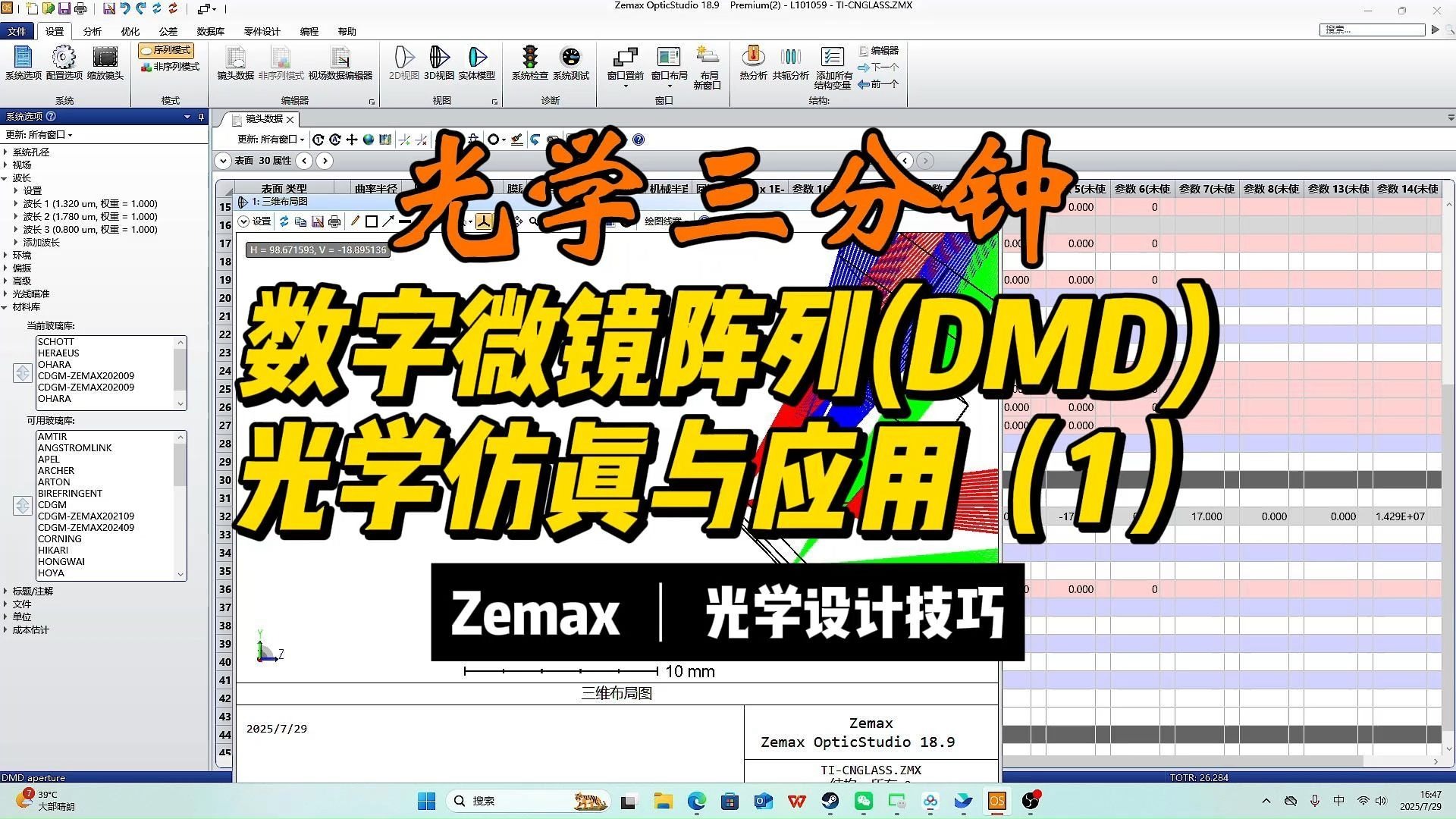Switch to 非序列模式
This screenshot has height=819, width=1456.
tap(170, 67)
